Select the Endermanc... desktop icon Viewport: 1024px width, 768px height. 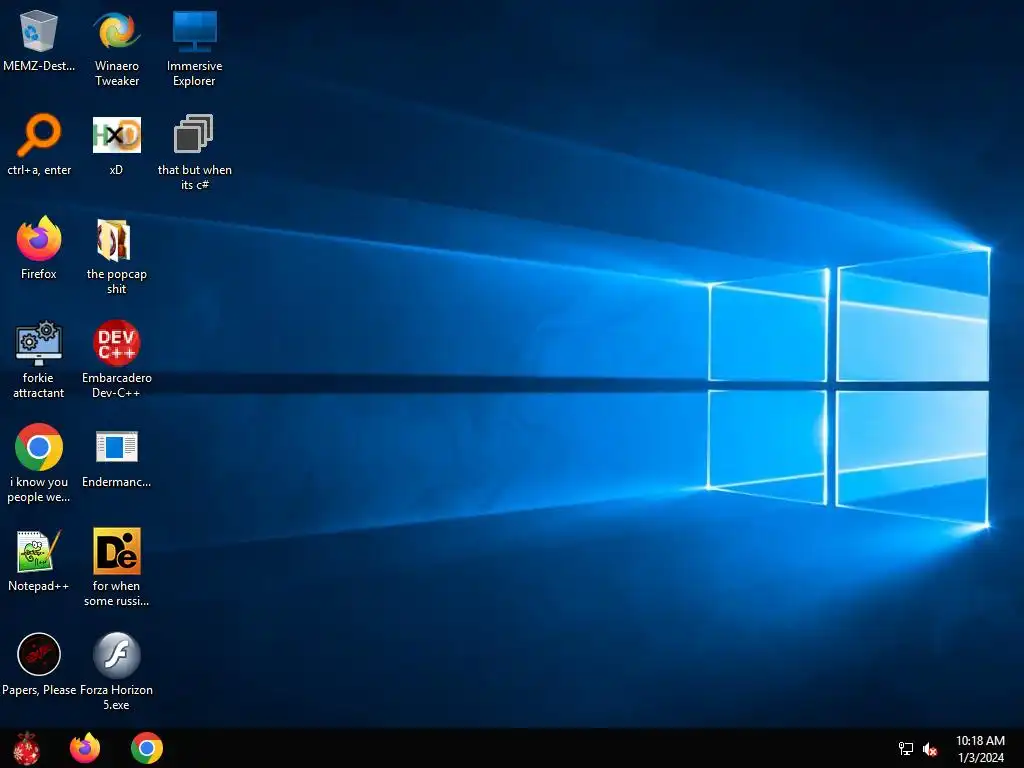click(x=116, y=447)
